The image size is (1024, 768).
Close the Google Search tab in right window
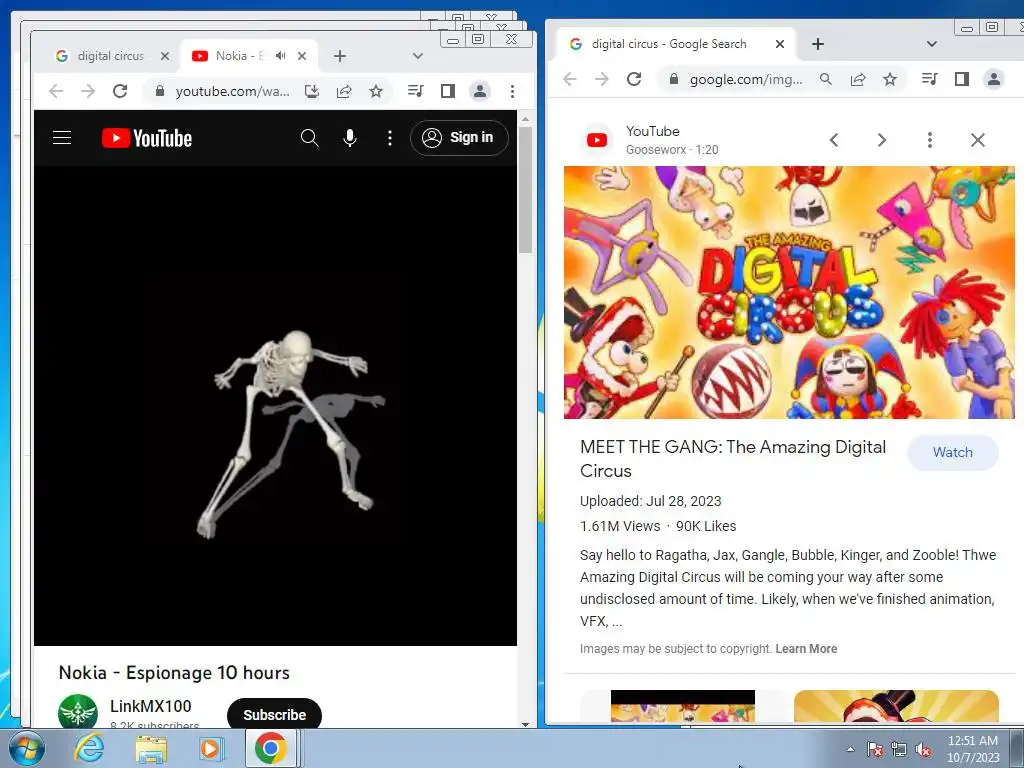(x=780, y=44)
